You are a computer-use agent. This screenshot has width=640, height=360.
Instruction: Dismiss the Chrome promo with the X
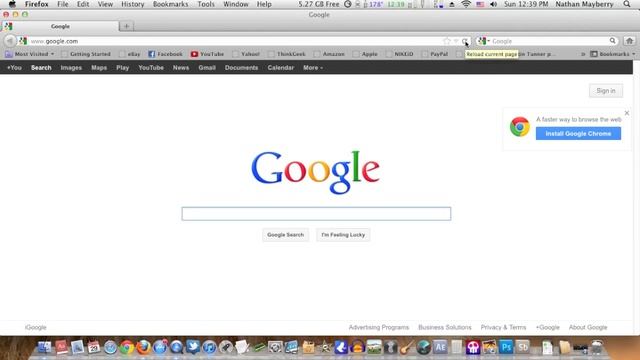(x=627, y=113)
